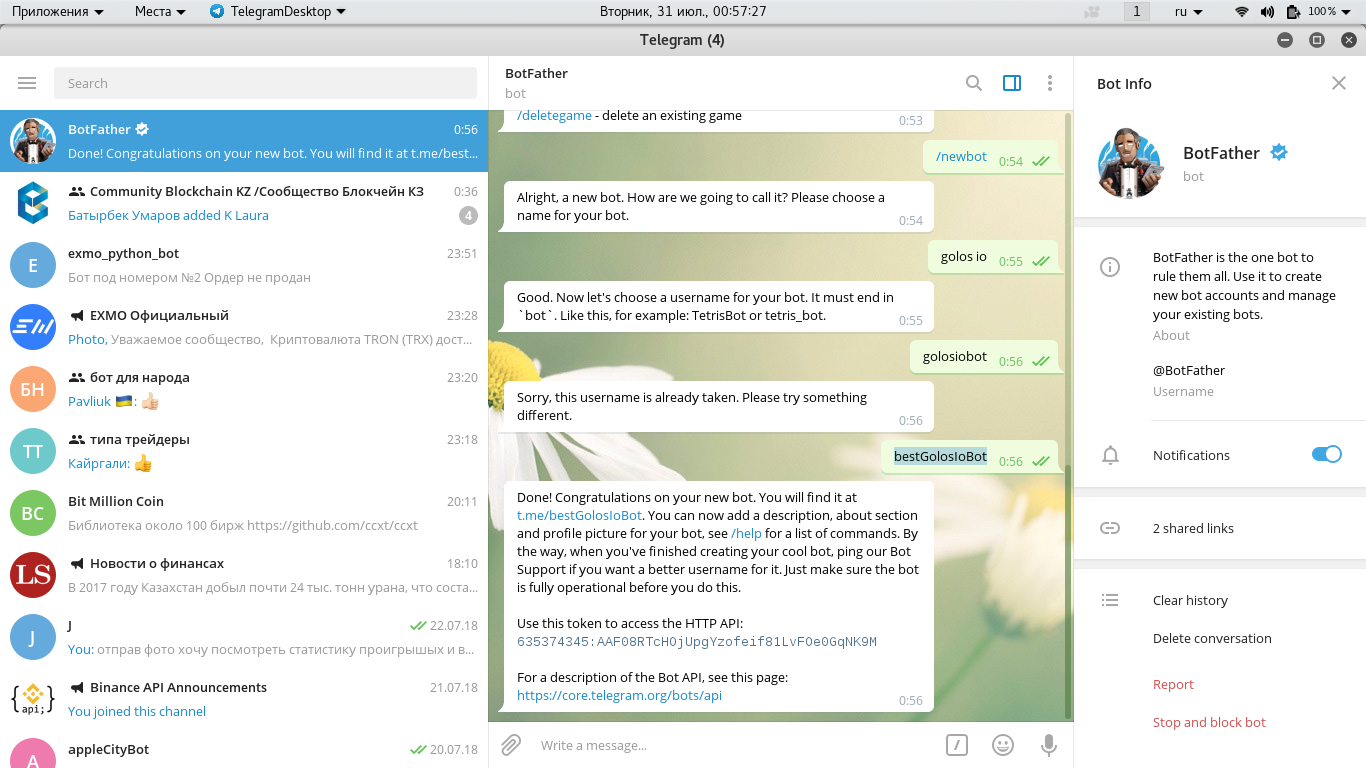Click the BotFather chat header title
Screen dimensions: 1366x768
pyautogui.click(x=536, y=73)
